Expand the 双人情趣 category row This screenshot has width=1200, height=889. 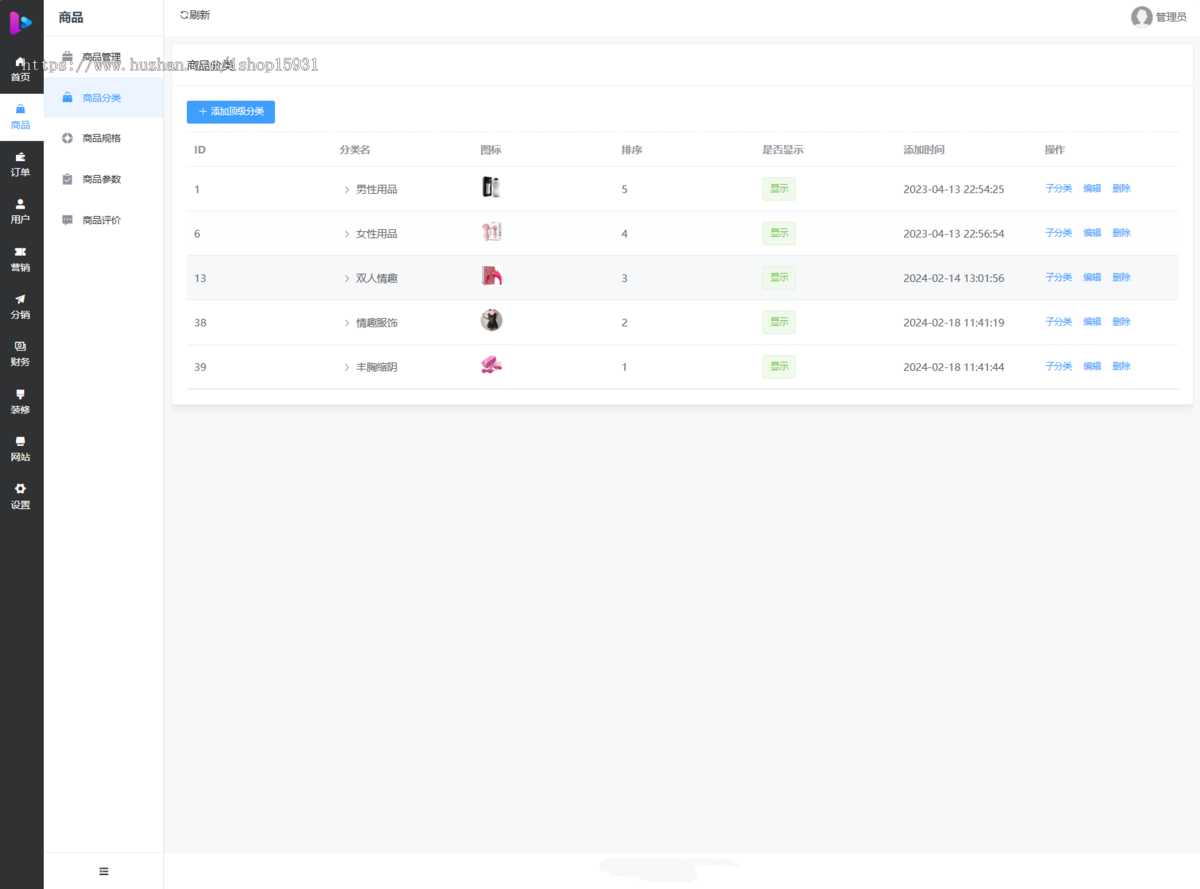(347, 278)
